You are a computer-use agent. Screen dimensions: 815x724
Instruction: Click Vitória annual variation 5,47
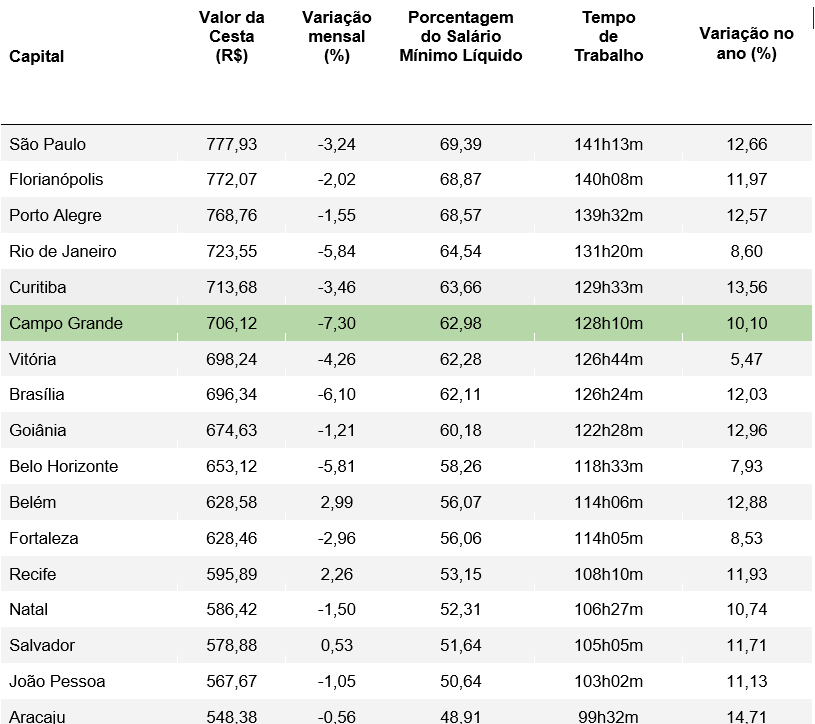pos(746,359)
